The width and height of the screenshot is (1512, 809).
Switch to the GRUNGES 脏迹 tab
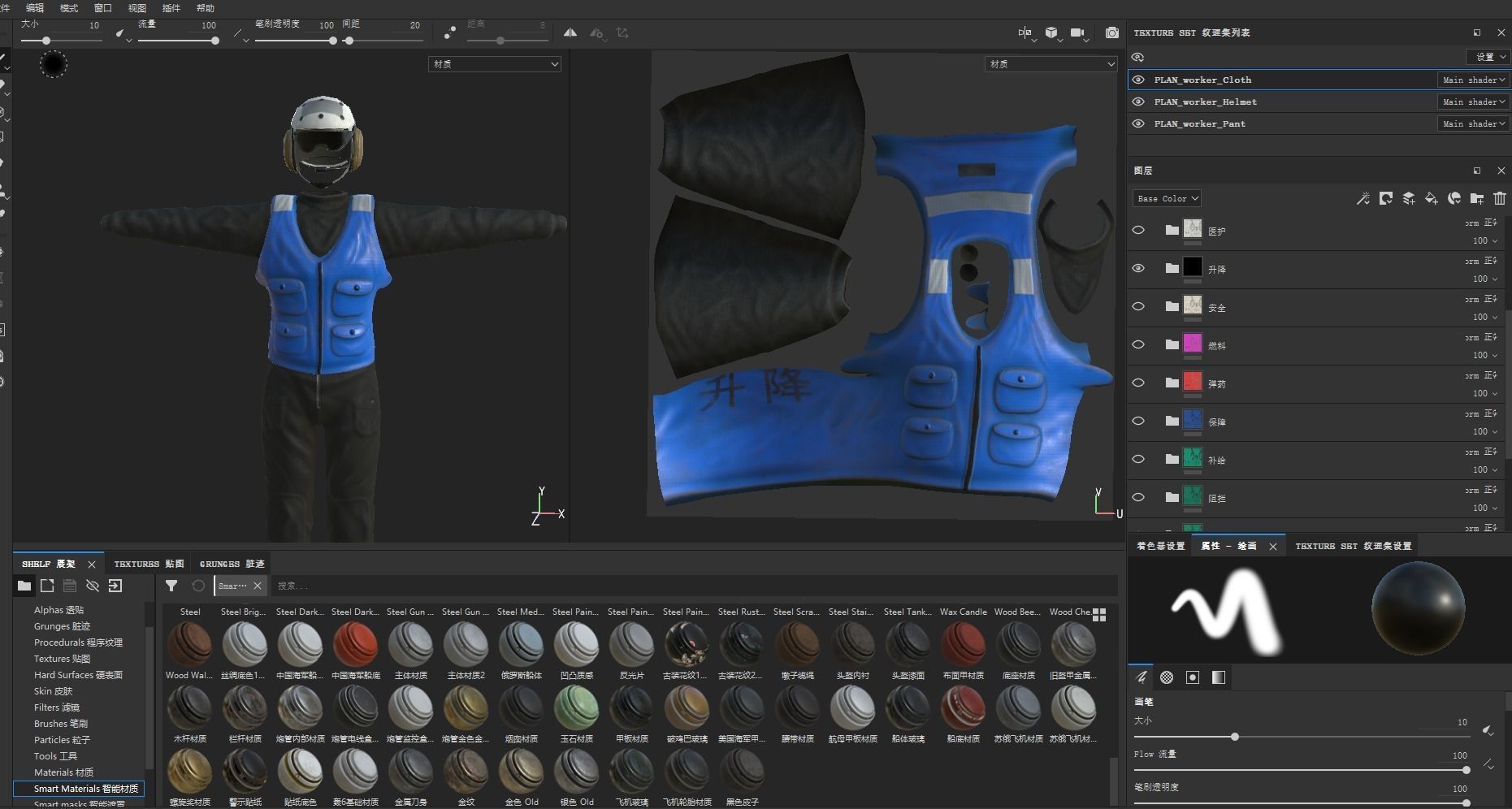(x=232, y=564)
